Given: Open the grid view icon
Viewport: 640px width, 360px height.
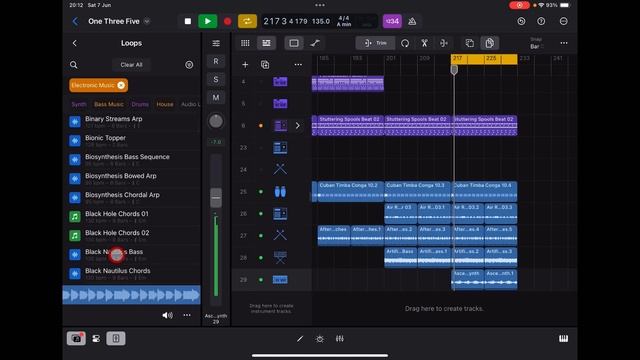Looking at the screenshot, I should [245, 43].
